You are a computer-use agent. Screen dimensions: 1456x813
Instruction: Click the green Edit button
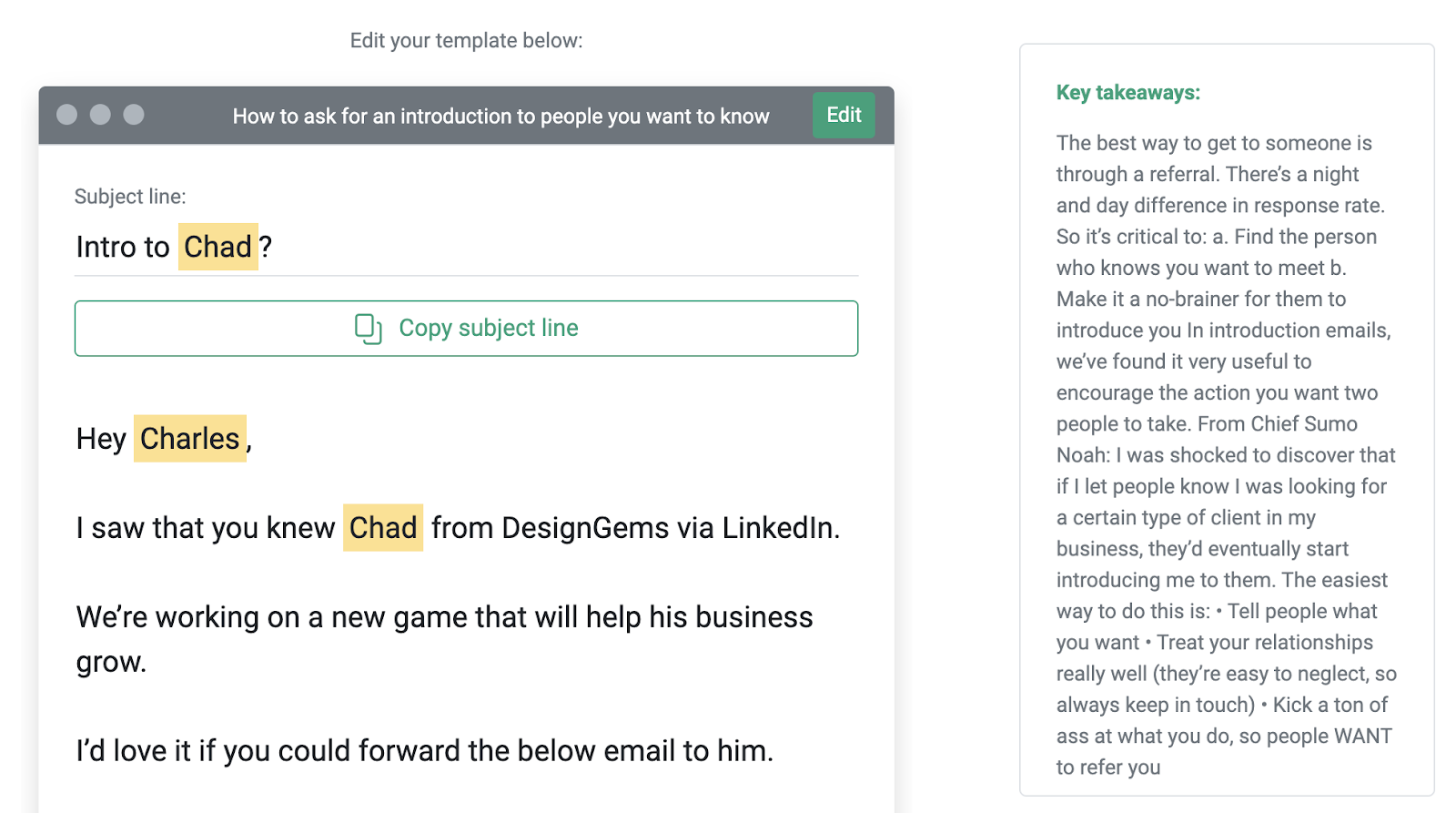(x=844, y=116)
